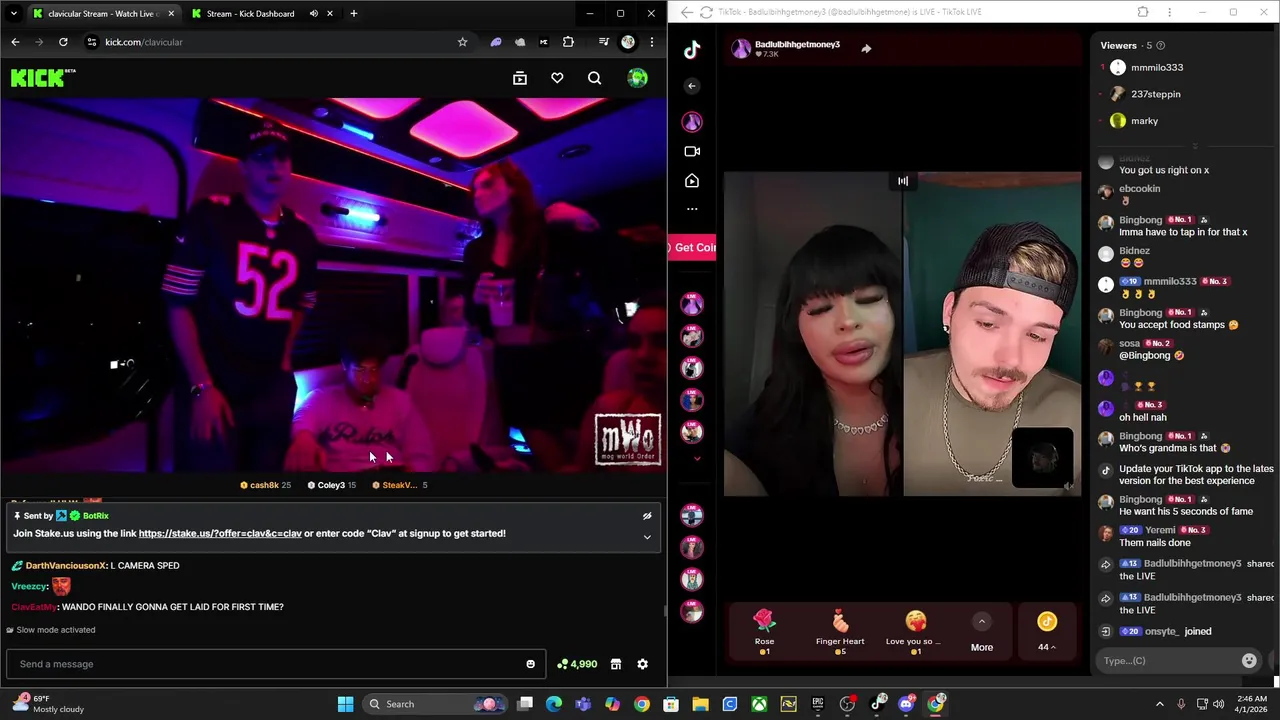
Task: Share Badlulbihhgetmoney3 live via arrow
Action: click(x=866, y=48)
